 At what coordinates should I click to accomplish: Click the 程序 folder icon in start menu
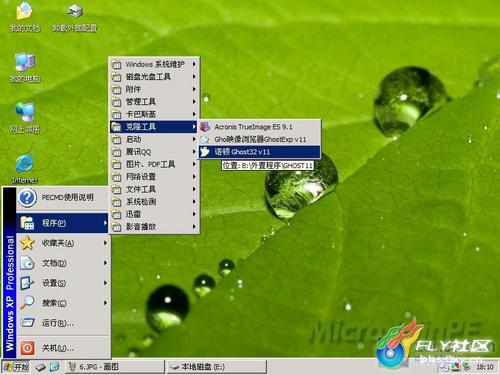27,223
